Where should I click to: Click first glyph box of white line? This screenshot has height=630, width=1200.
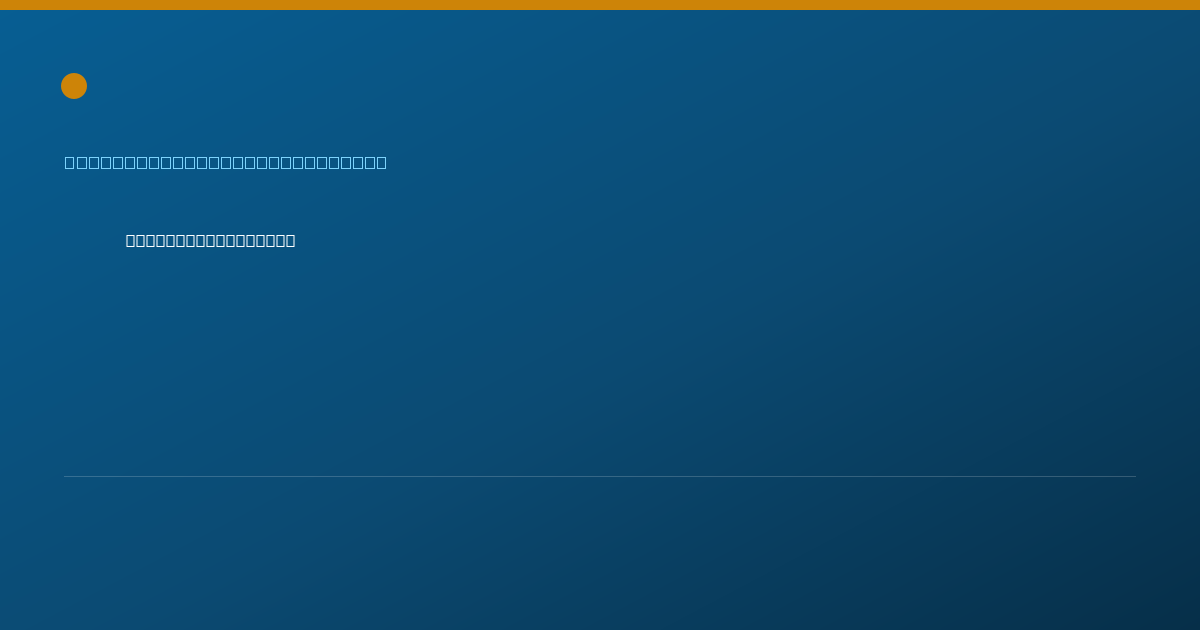(131, 240)
